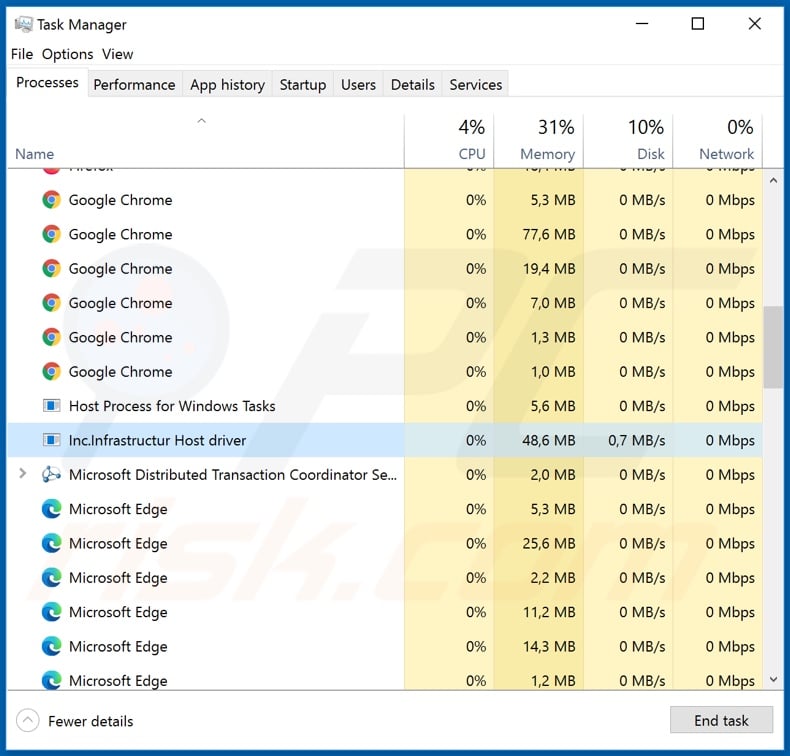The height and width of the screenshot is (756, 790).
Task: Click the sort arrow above the Name column
Action: click(x=202, y=121)
